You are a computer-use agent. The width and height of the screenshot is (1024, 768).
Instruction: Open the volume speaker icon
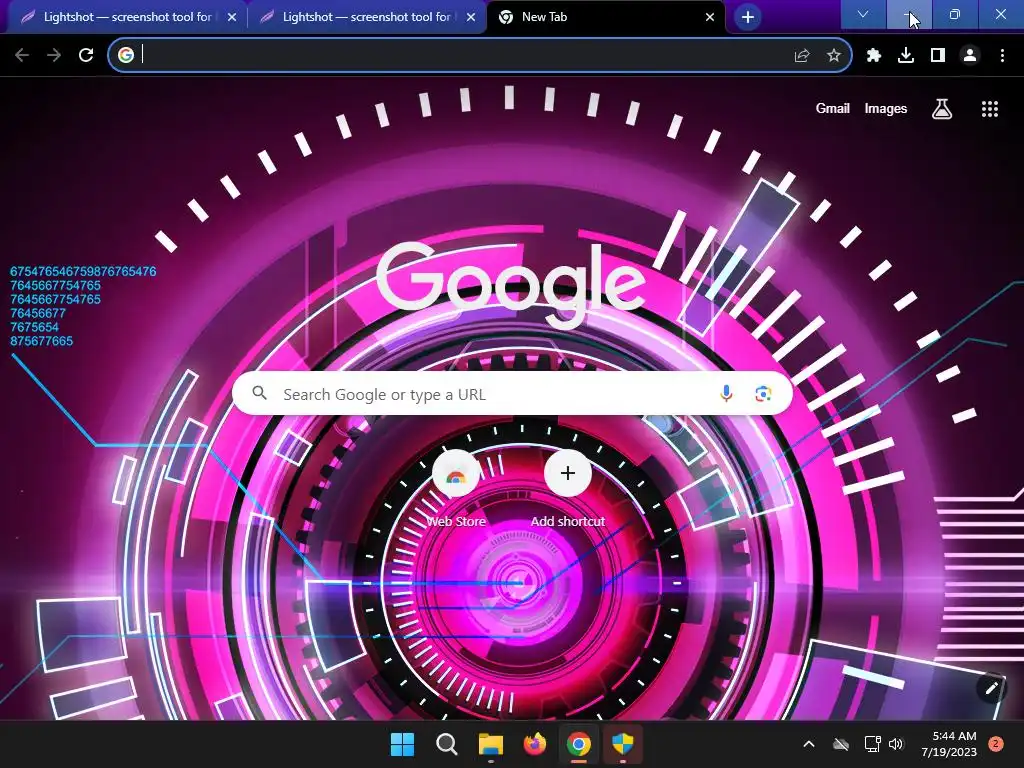click(x=896, y=744)
